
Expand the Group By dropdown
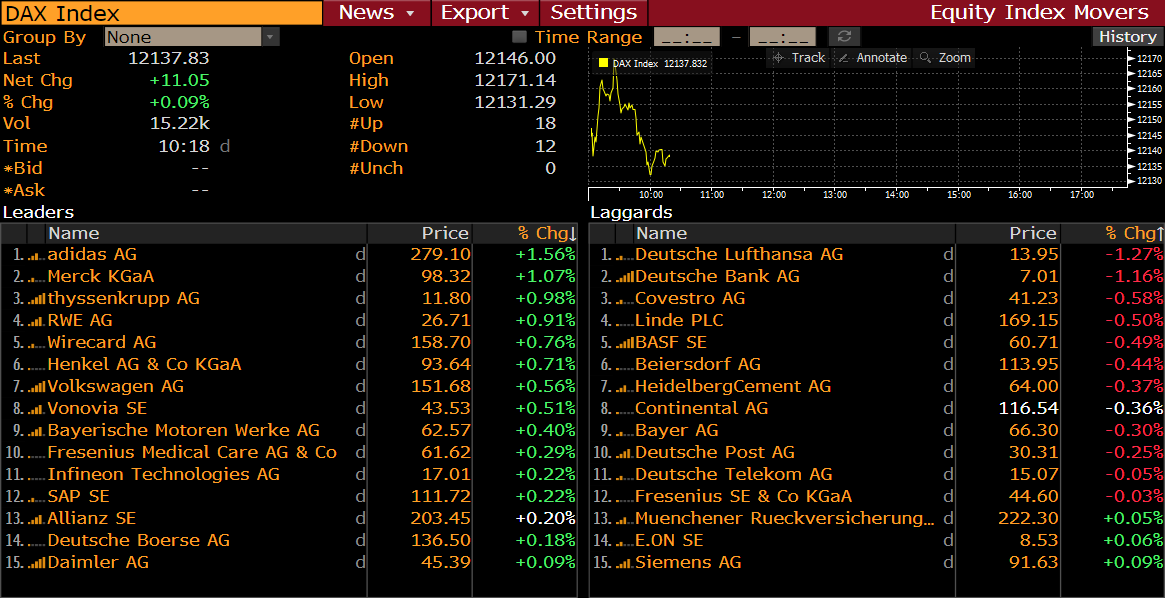click(268, 35)
